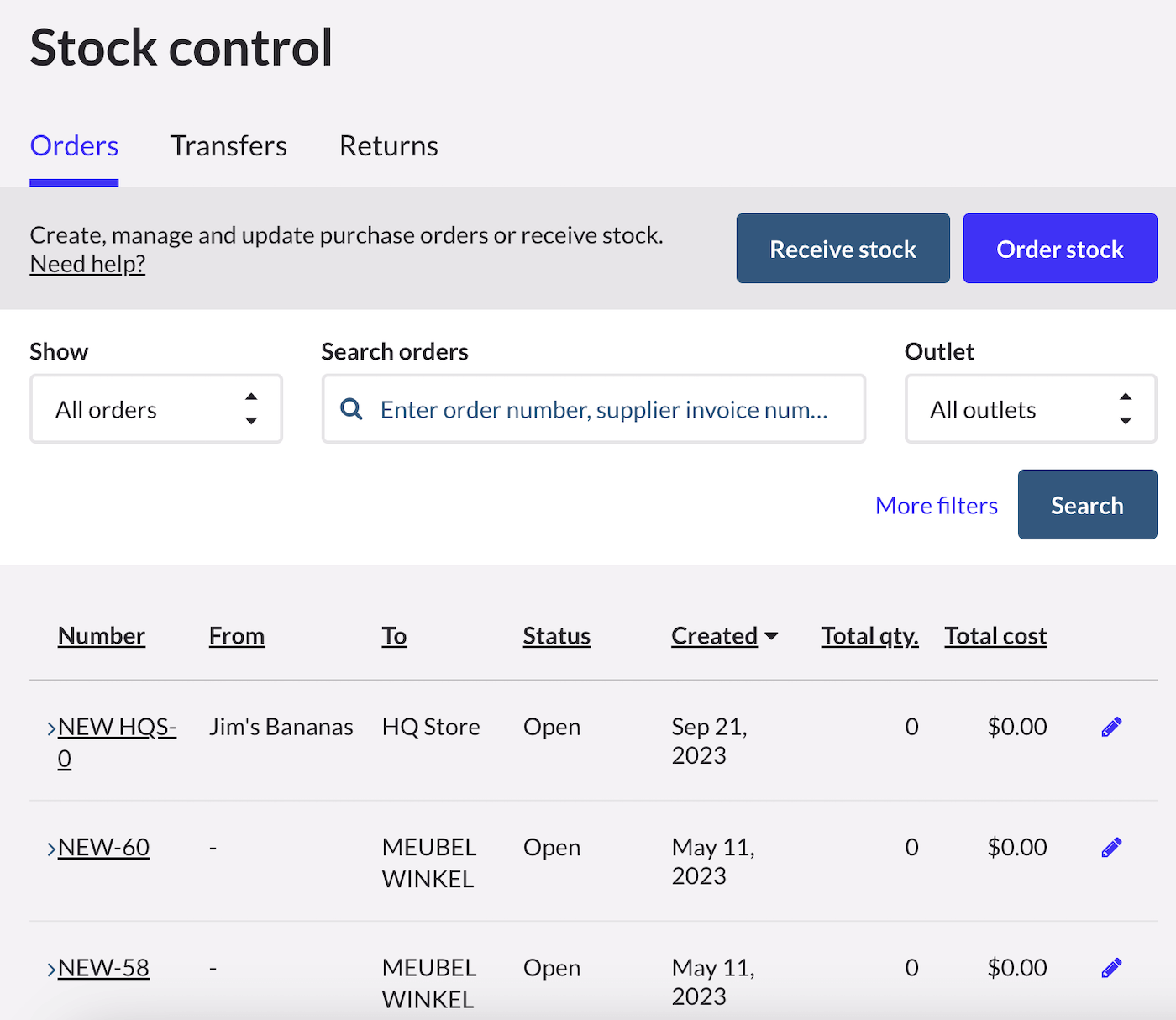The image size is (1176, 1020).
Task: Select the Orders tab
Action: (74, 146)
